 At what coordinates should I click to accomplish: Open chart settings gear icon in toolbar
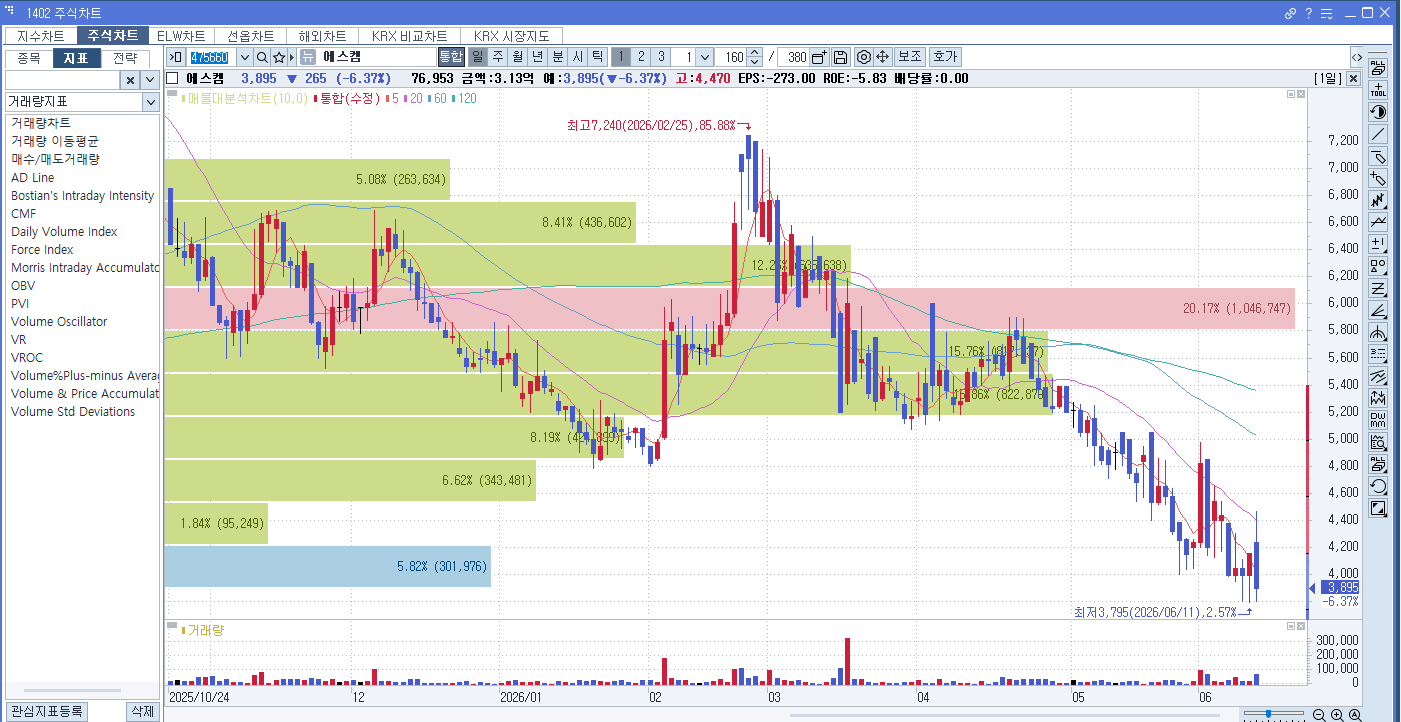[x=864, y=57]
